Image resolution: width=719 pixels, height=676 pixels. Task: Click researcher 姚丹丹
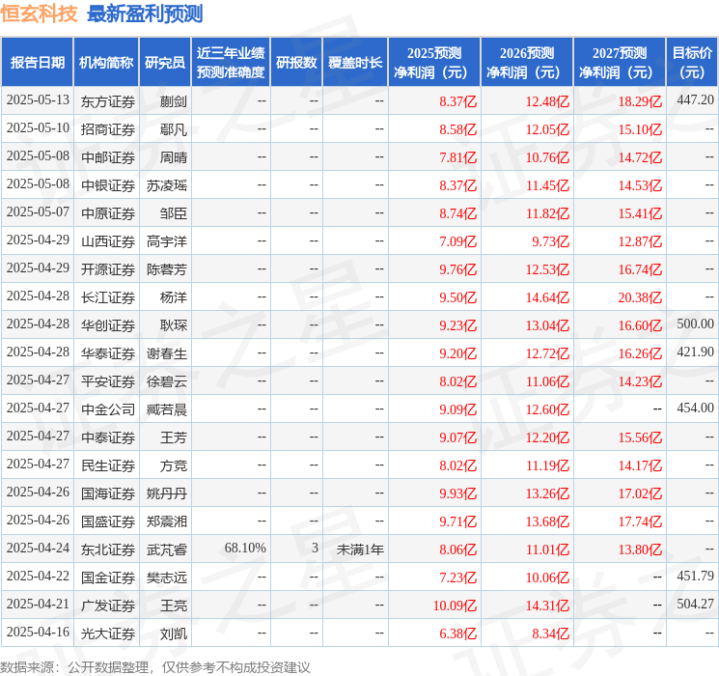(x=166, y=493)
